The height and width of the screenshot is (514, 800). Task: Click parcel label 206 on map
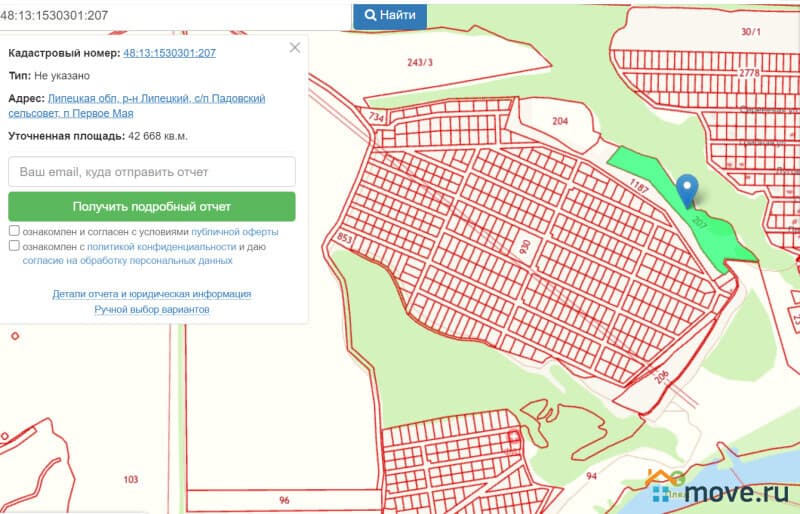661,377
